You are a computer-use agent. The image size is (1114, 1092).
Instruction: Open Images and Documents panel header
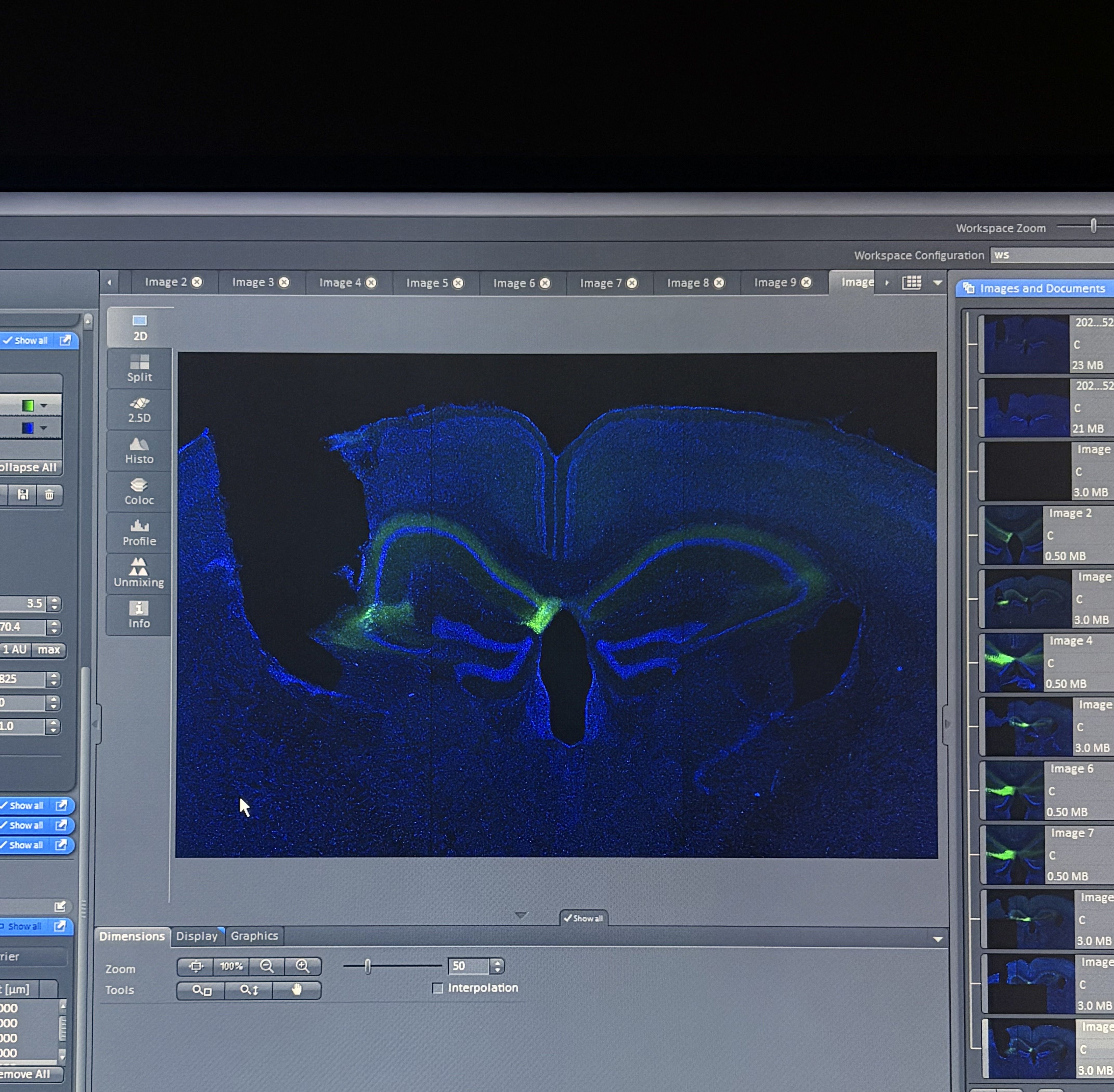(x=1035, y=289)
